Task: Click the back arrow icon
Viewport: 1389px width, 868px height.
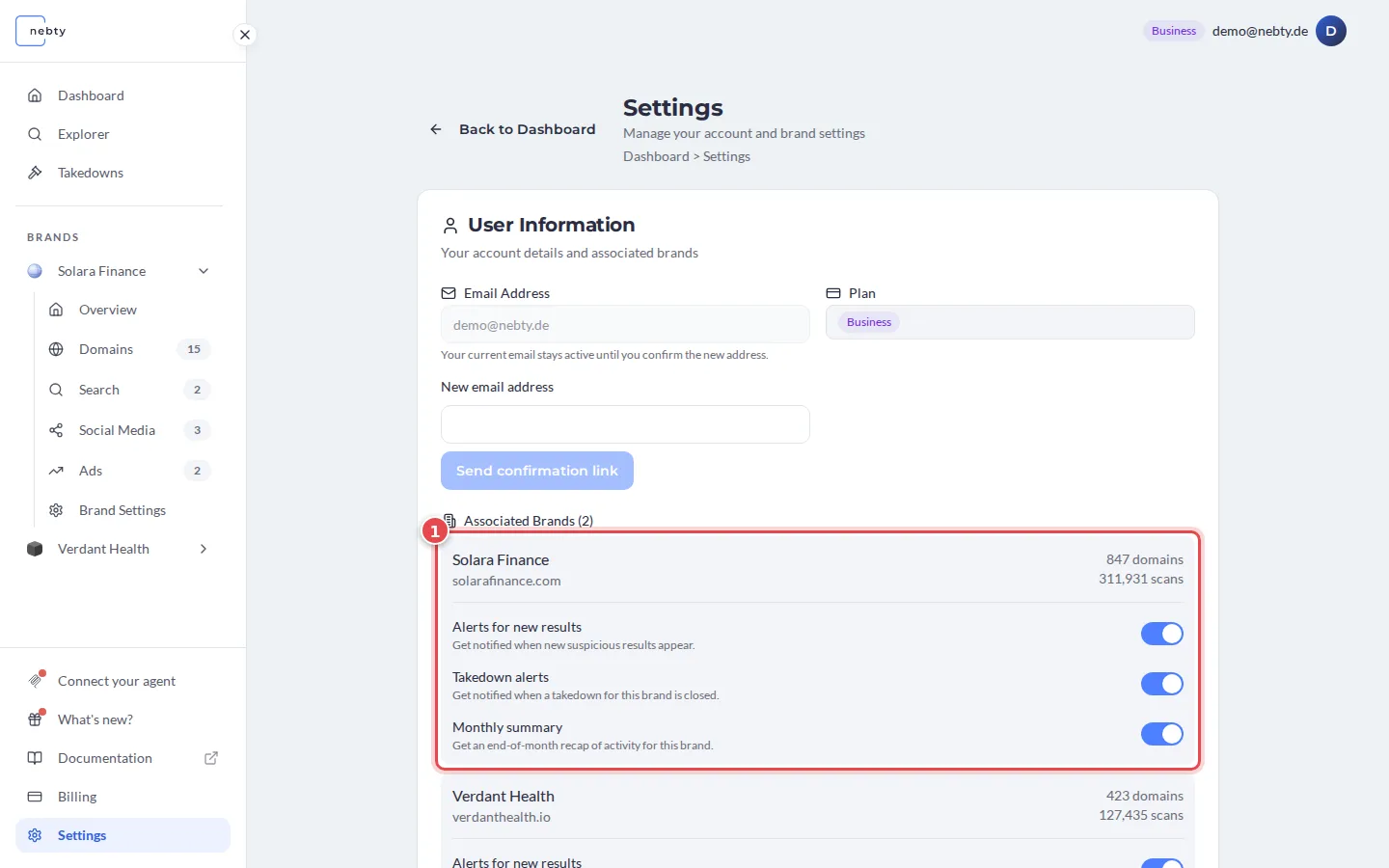Action: 436,129
